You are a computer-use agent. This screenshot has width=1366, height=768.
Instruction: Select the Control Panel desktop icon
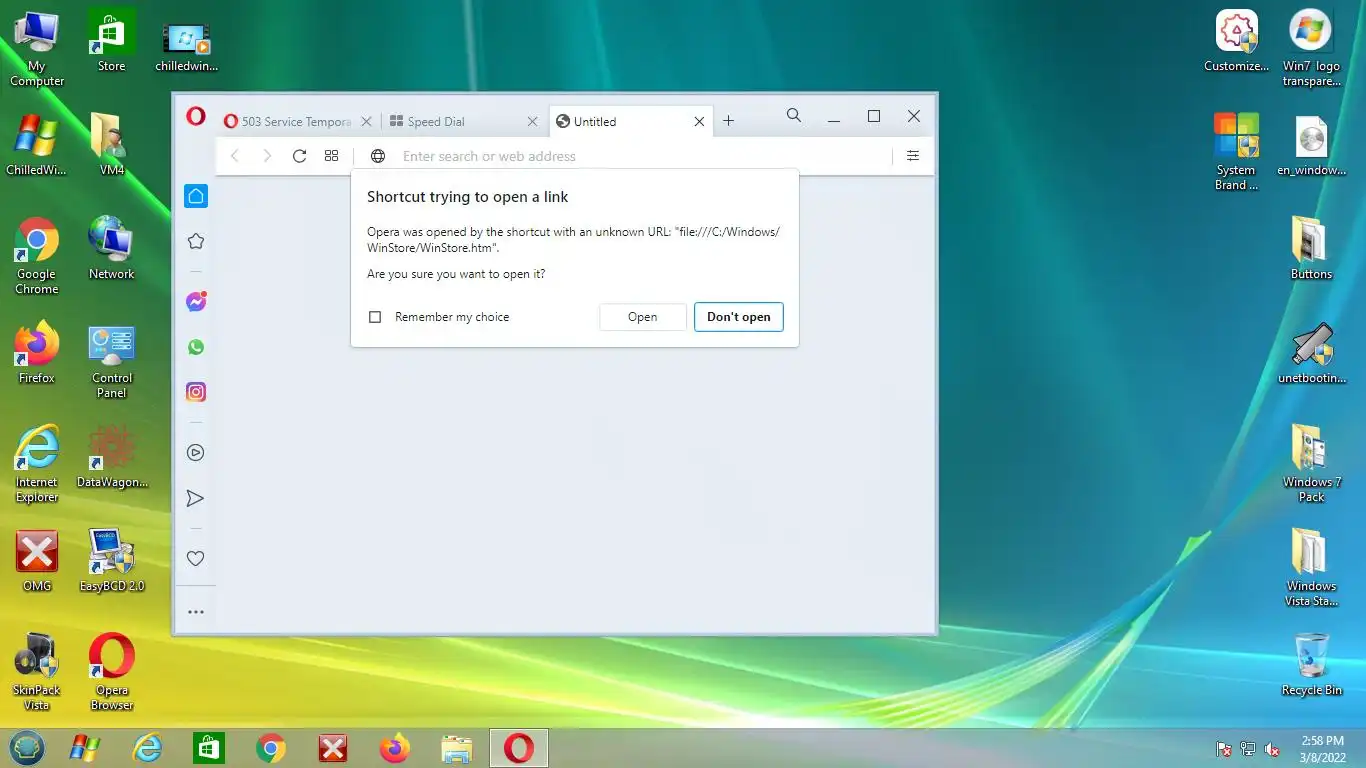tap(112, 361)
